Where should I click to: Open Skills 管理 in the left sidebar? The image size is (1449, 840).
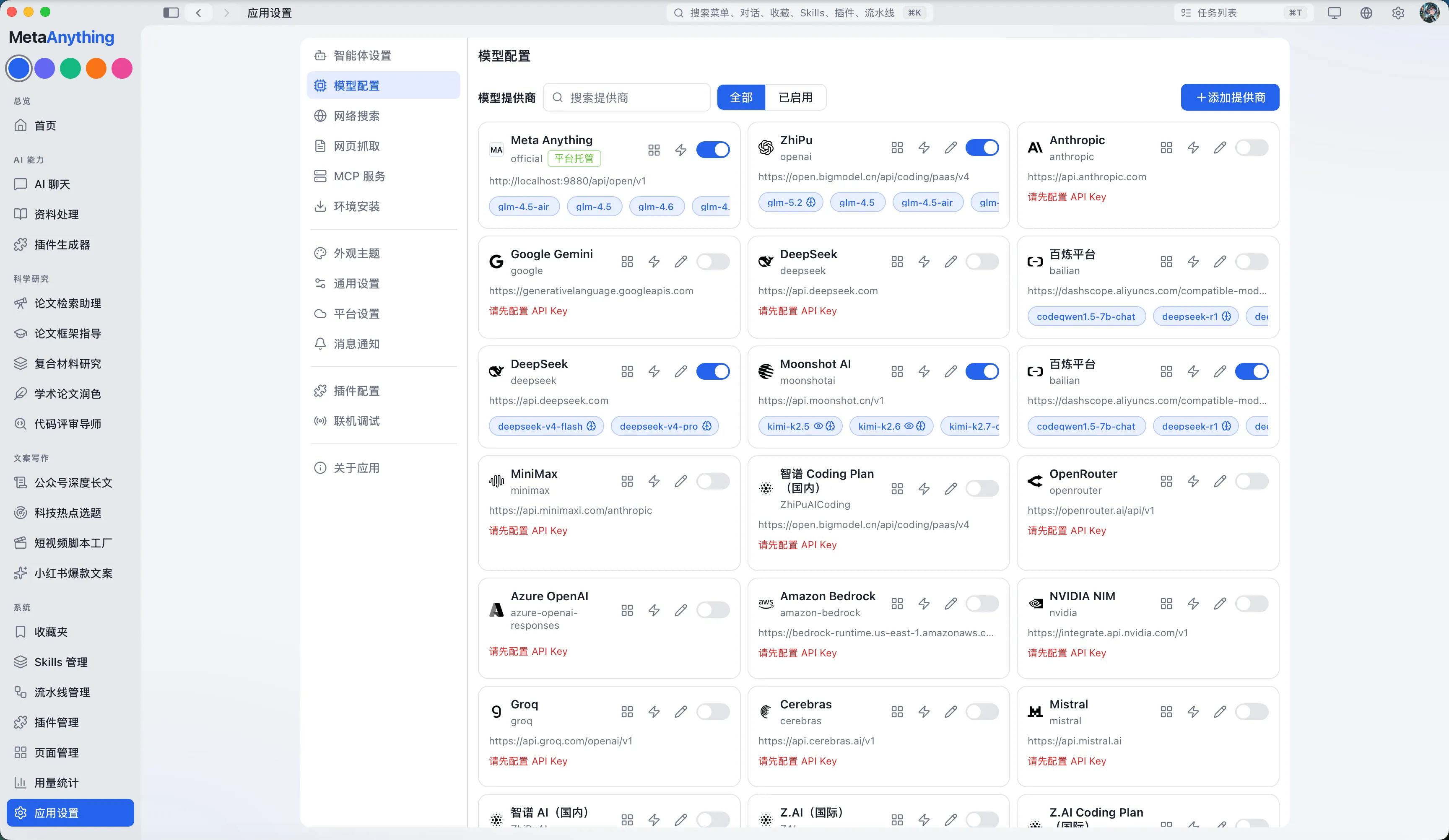70,662
